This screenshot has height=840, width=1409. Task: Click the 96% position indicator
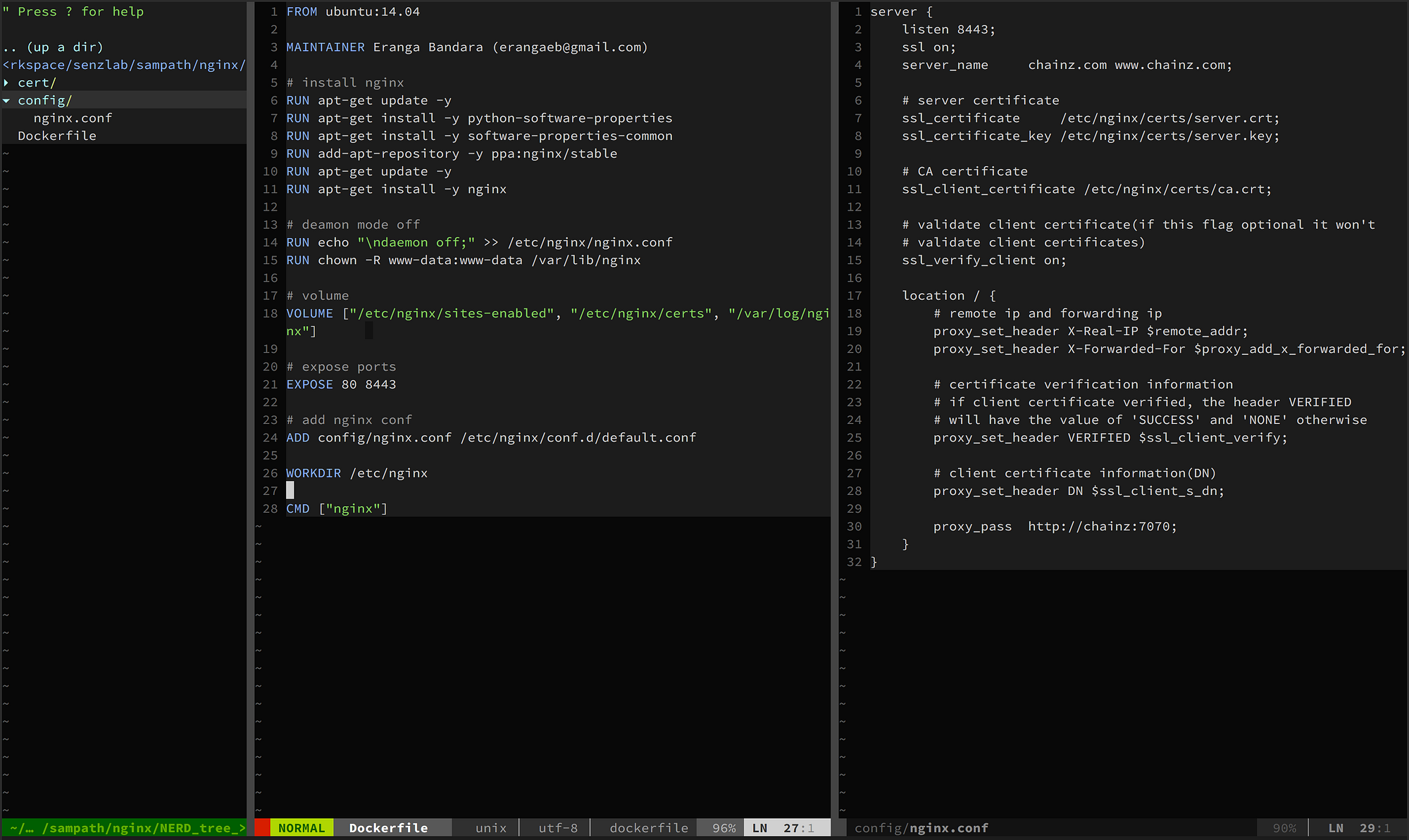tap(724, 828)
